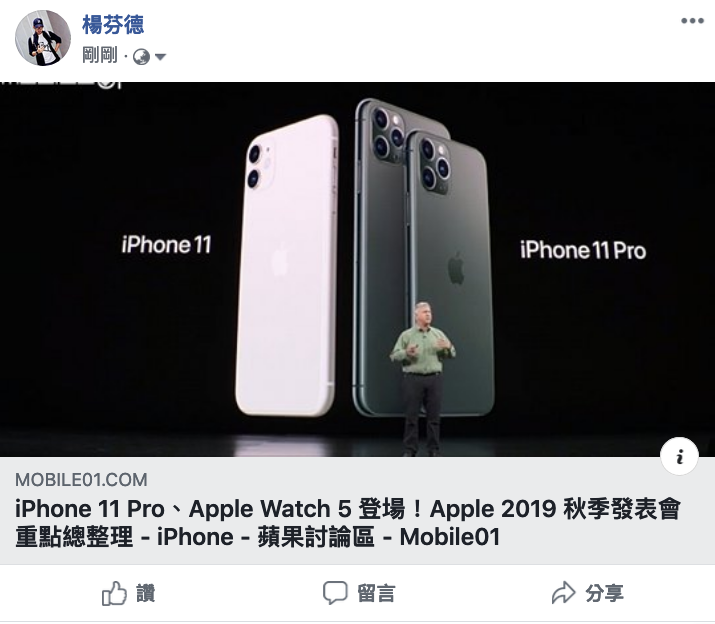Open 楊芬德's profile name link

[113, 25]
